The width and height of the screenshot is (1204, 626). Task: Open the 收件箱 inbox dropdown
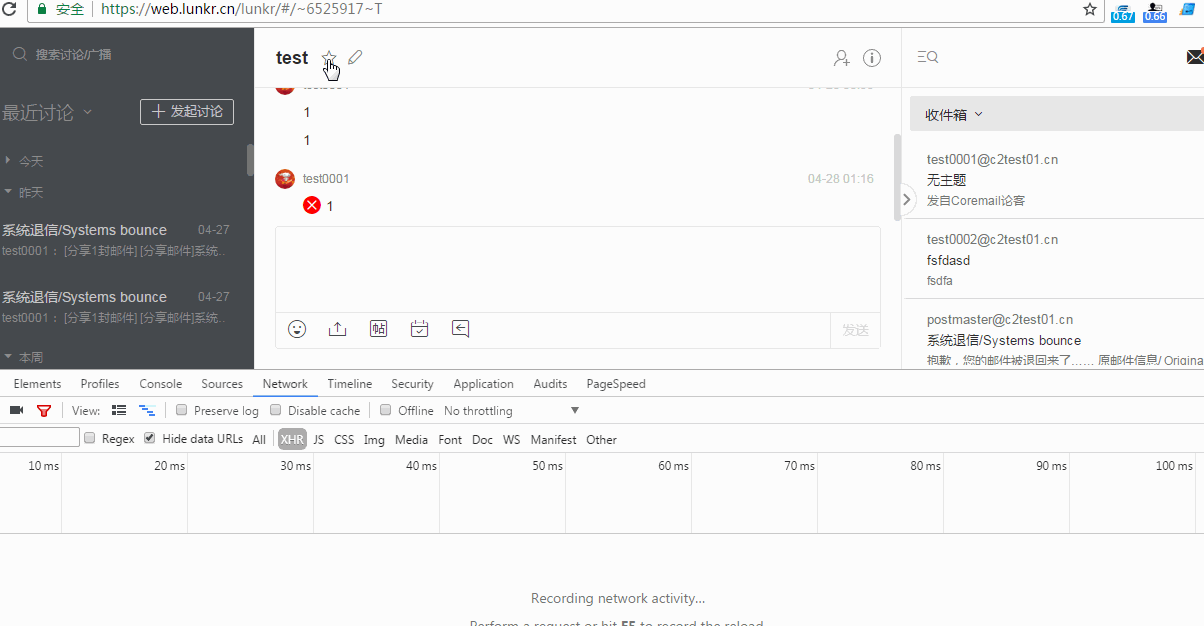[x=954, y=115]
